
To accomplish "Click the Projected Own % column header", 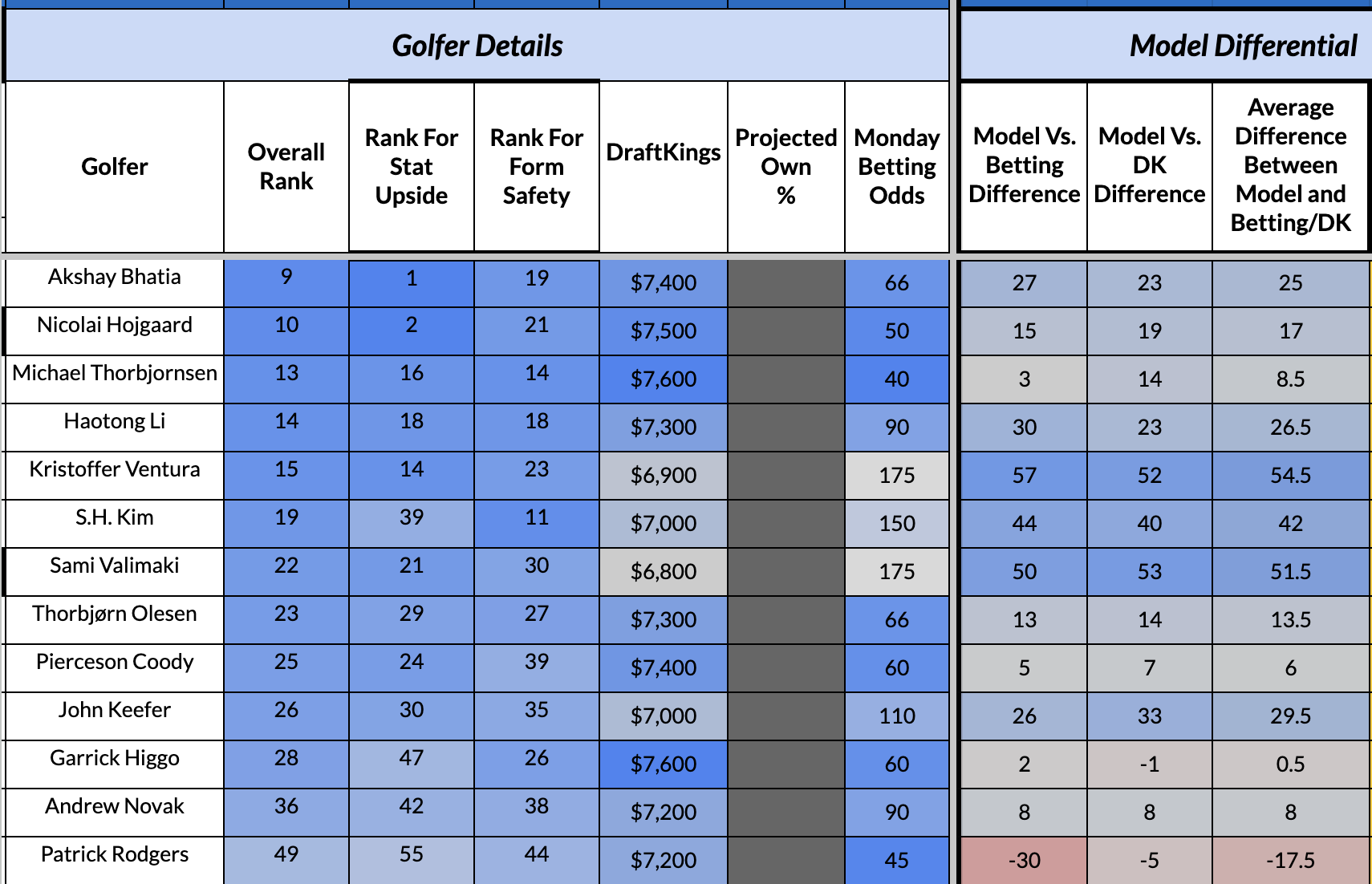I will (x=786, y=166).
